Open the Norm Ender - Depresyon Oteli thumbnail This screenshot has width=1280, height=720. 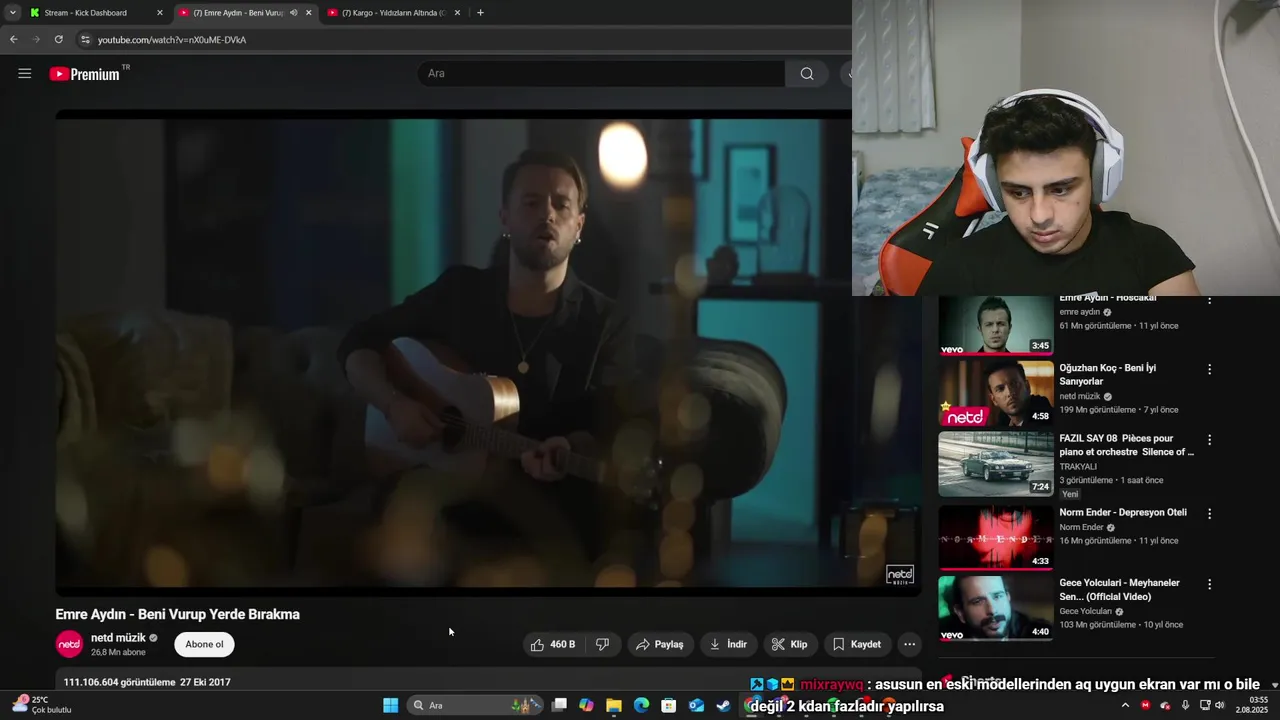click(995, 537)
